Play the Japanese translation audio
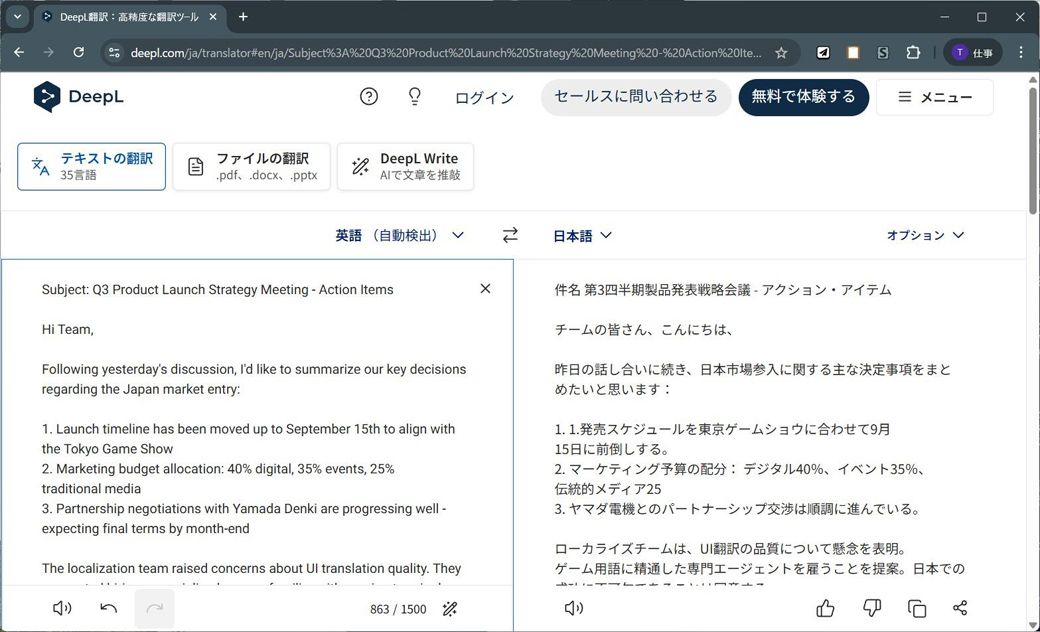Image resolution: width=1040 pixels, height=632 pixels. coord(574,608)
